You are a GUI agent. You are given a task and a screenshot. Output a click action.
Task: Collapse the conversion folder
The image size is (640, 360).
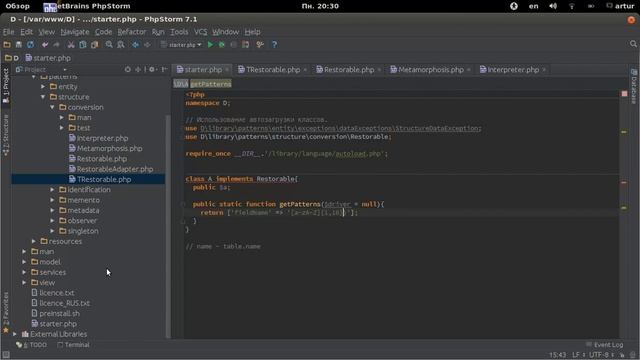coord(52,107)
